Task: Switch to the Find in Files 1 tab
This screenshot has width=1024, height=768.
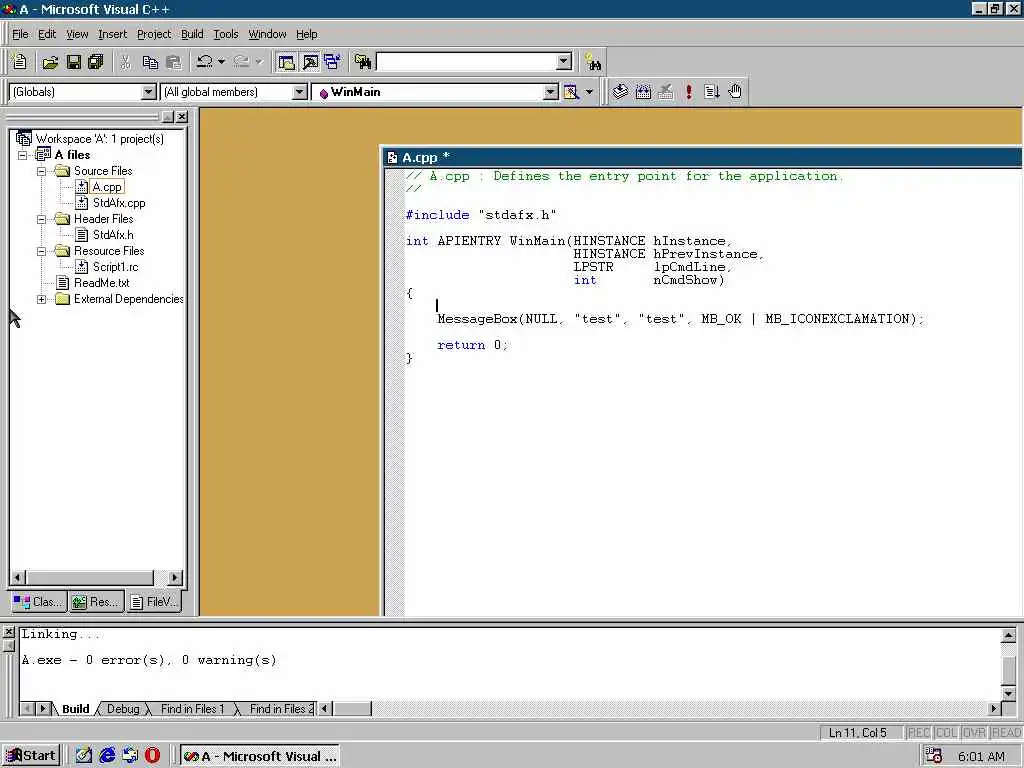Action: point(192,709)
